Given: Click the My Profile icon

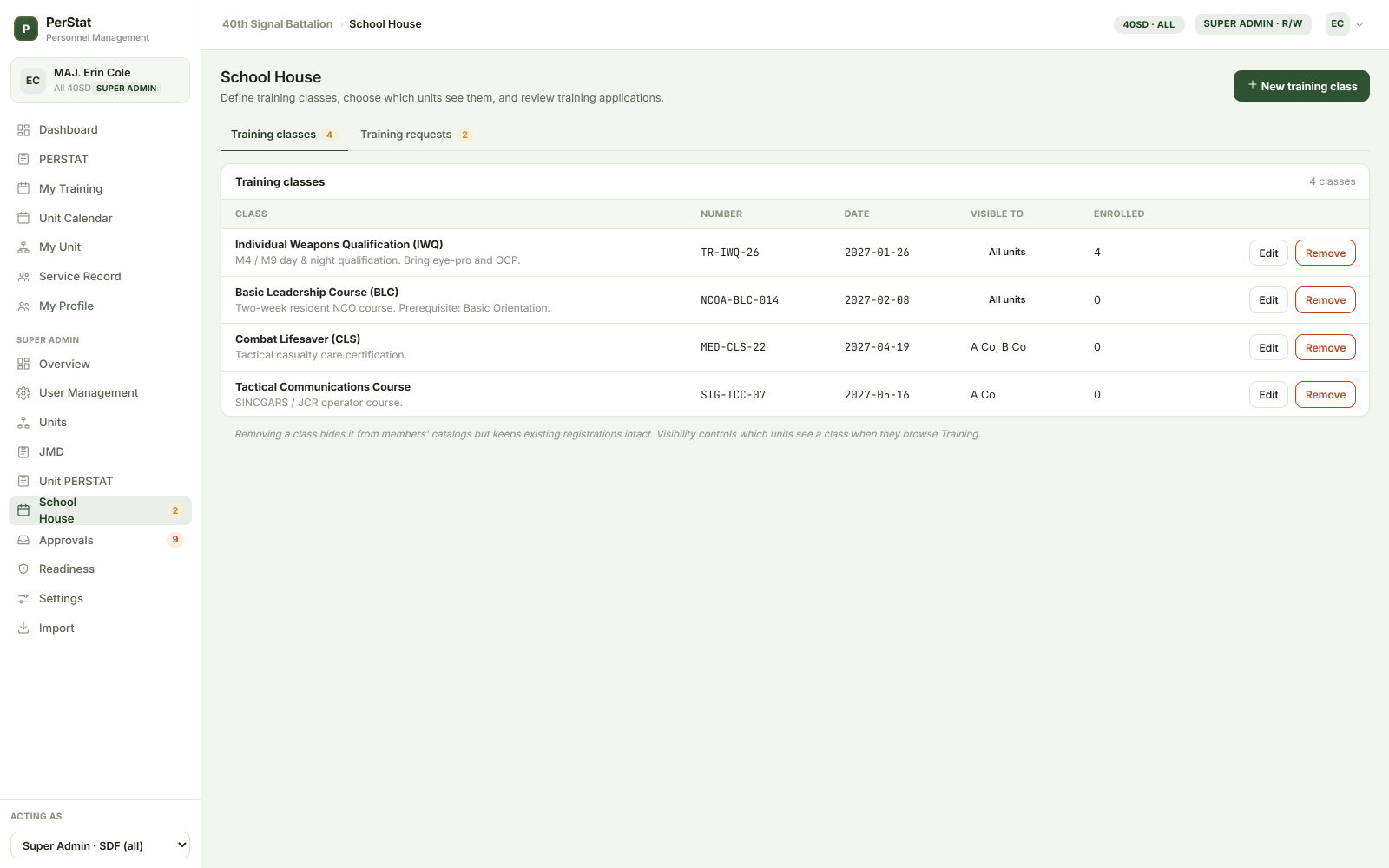Looking at the screenshot, I should coord(23,306).
